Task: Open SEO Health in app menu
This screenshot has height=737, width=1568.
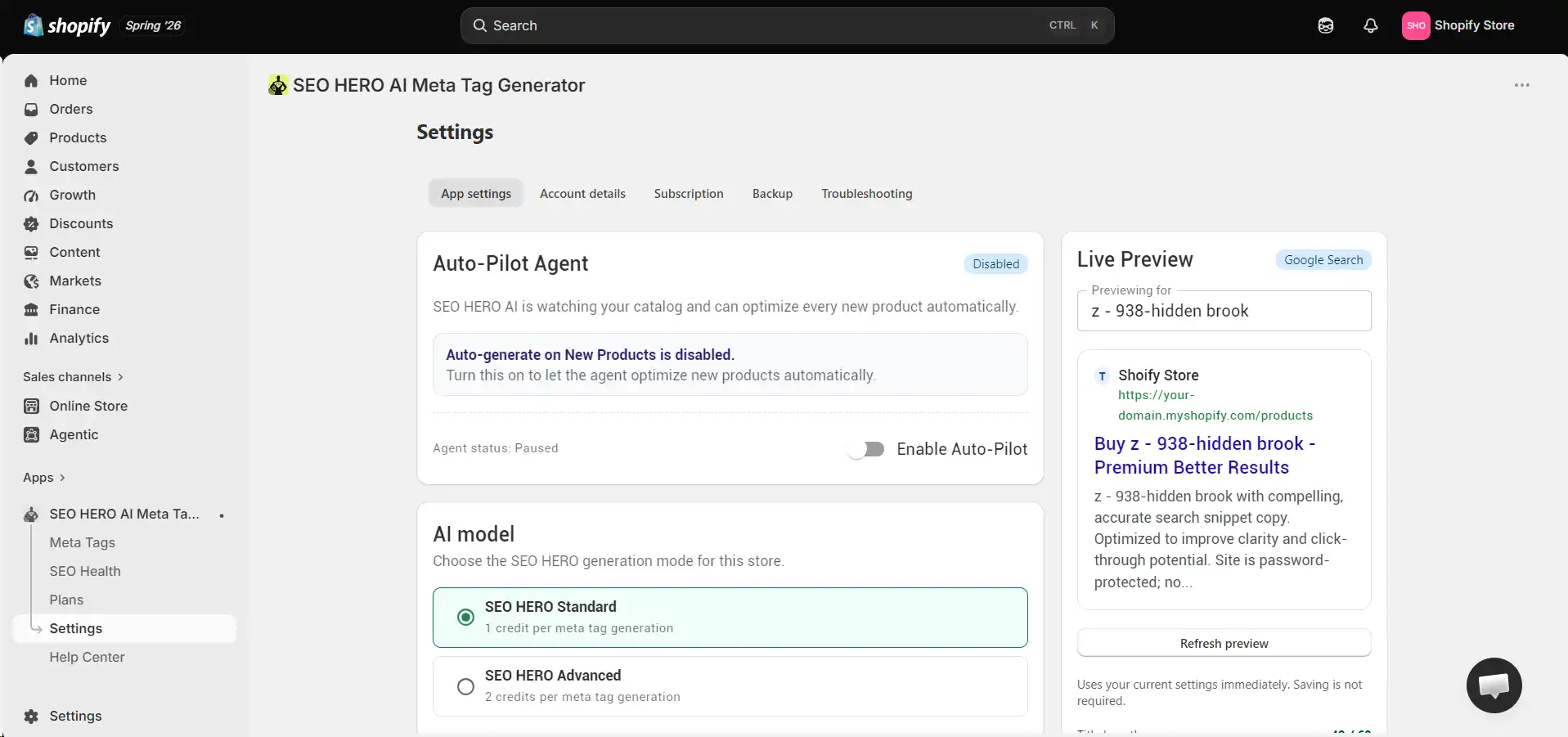Action: coord(85,571)
